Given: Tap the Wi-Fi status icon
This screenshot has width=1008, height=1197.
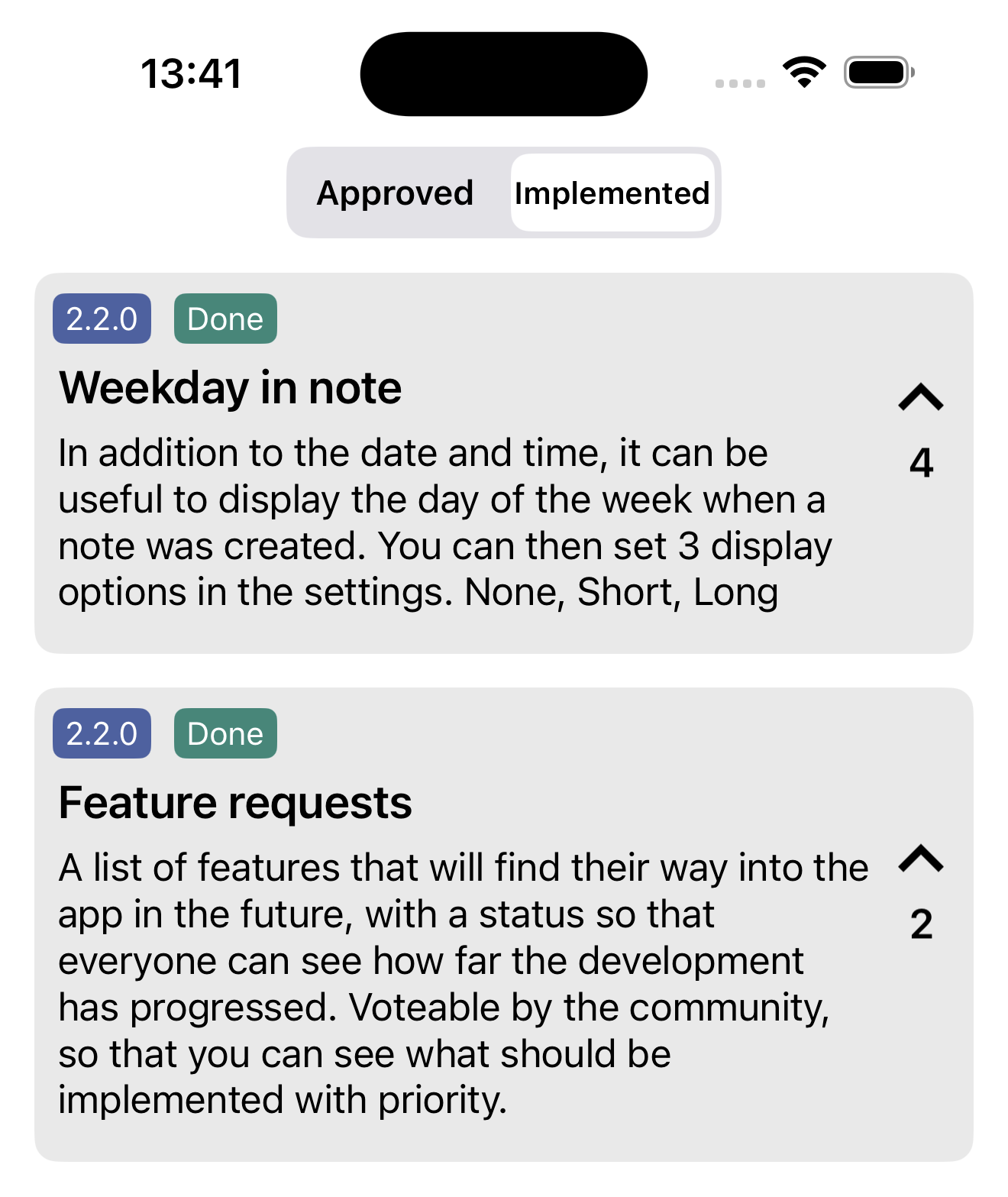Looking at the screenshot, I should [804, 73].
